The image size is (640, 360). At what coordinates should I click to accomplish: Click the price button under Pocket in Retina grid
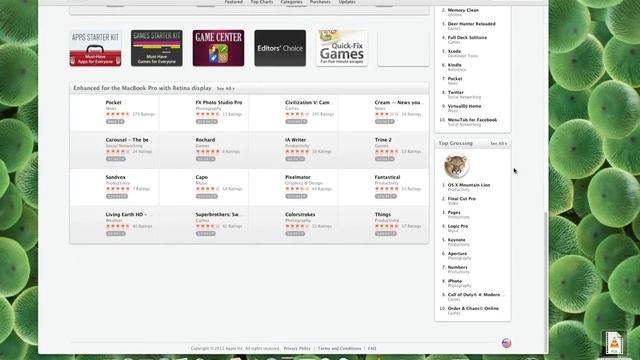pyautogui.click(x=115, y=122)
